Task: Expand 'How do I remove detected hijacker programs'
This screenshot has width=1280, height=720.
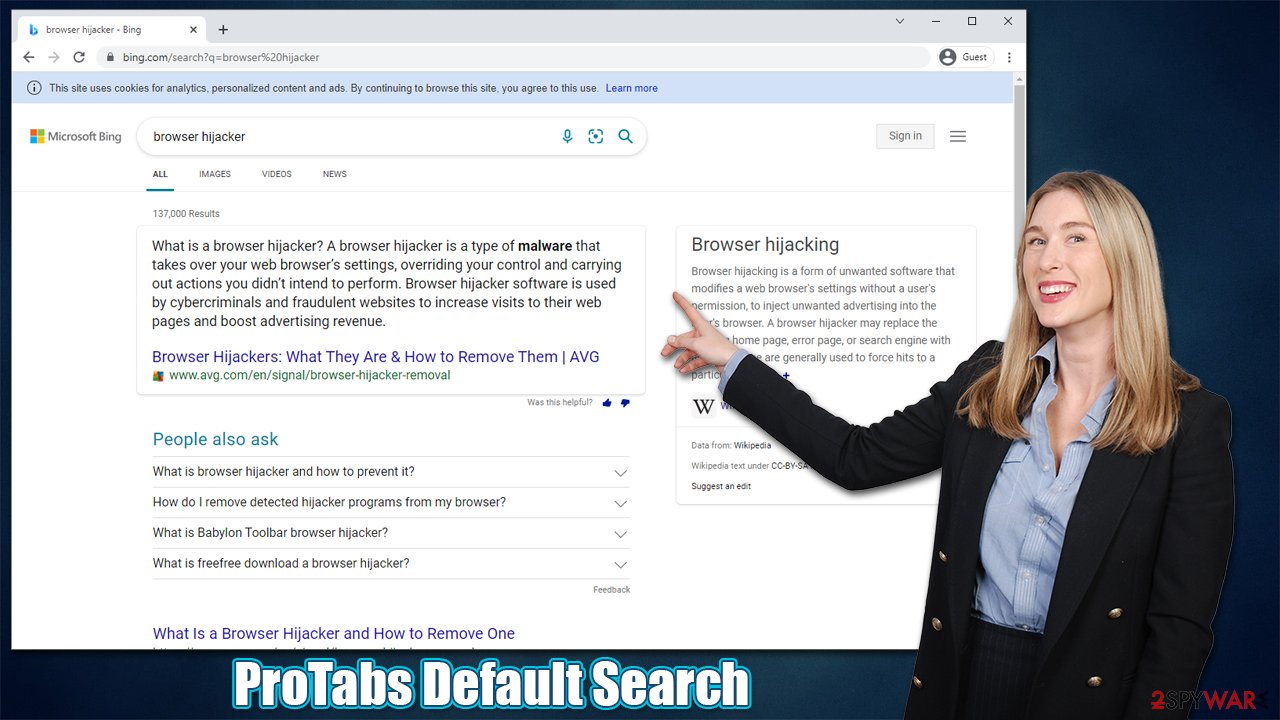Action: pyautogui.click(x=391, y=503)
